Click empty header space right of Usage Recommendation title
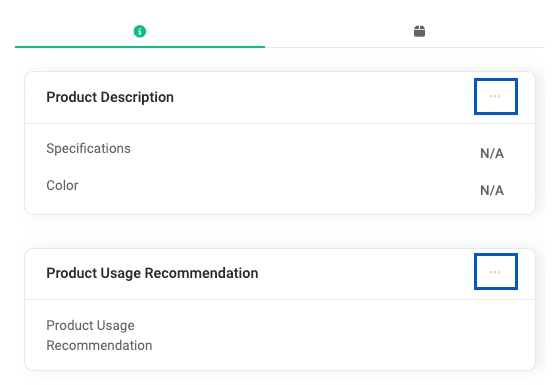 click(367, 273)
